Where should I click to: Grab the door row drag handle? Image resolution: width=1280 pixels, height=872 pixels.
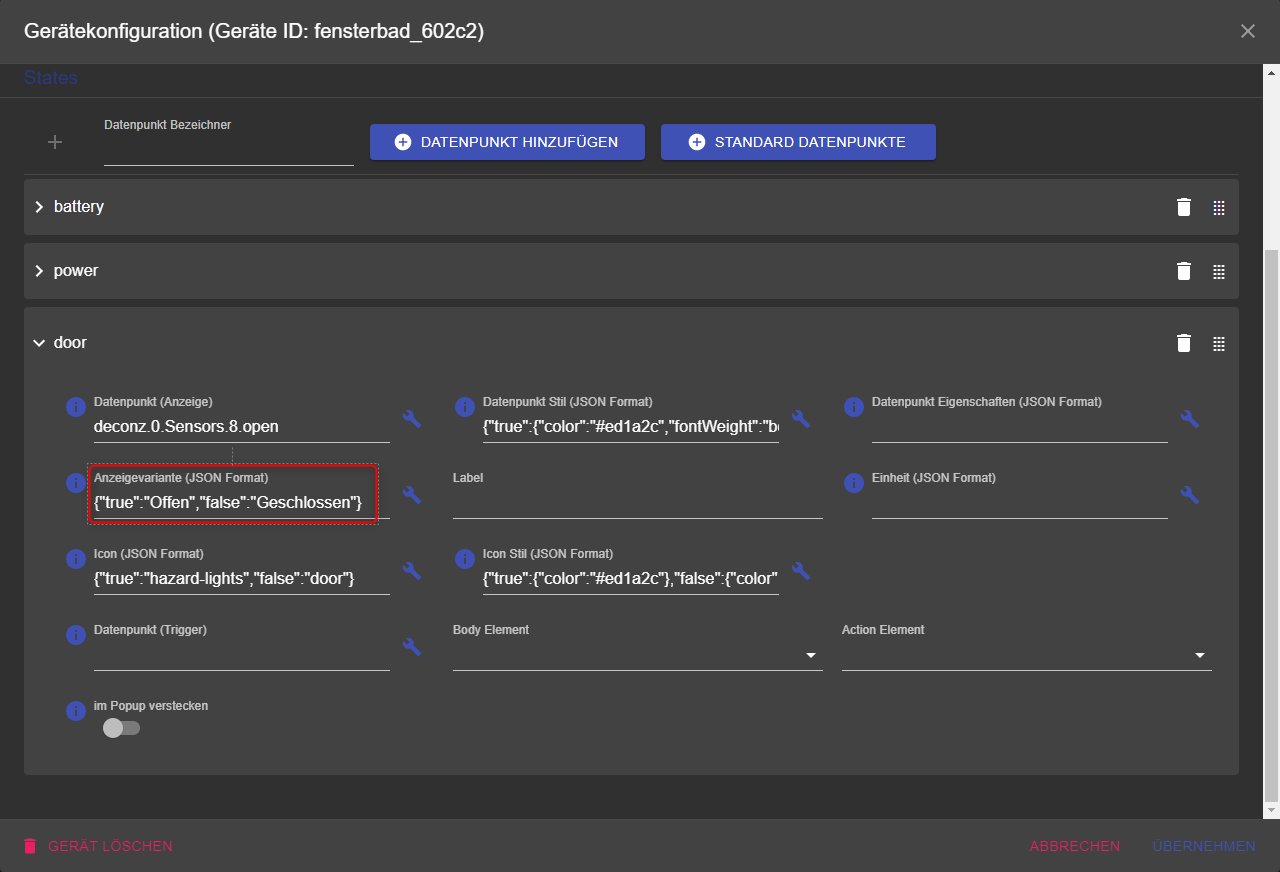(1218, 343)
